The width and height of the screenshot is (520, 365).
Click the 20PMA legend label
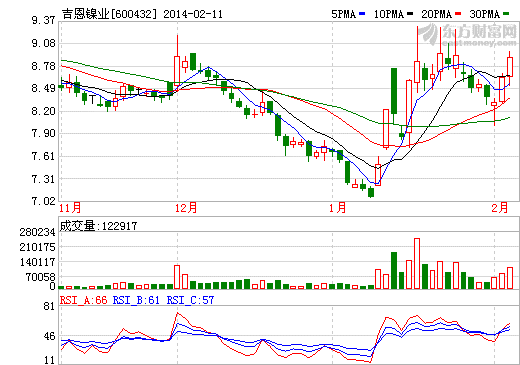(x=437, y=14)
